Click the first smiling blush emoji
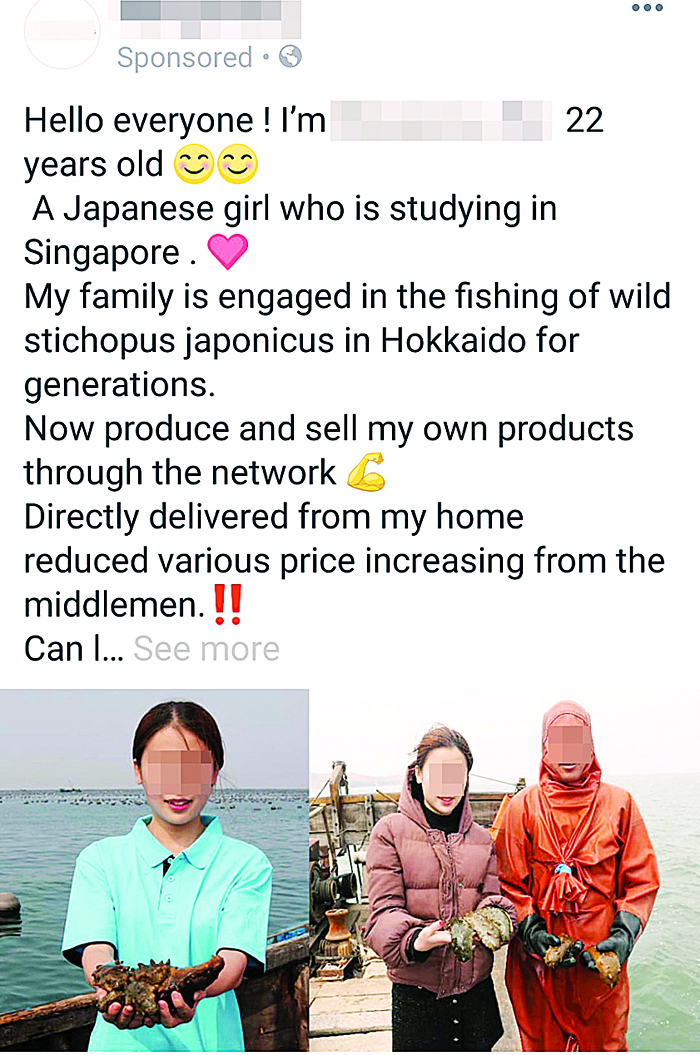The height and width of the screenshot is (1055, 700). click(195, 164)
